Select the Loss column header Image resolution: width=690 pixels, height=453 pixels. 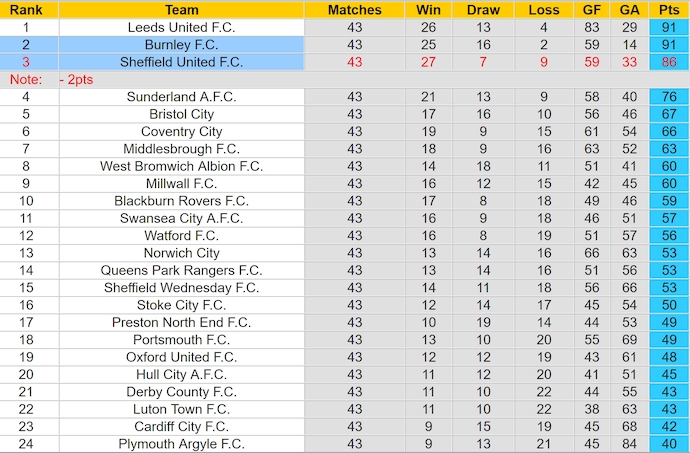543,10
